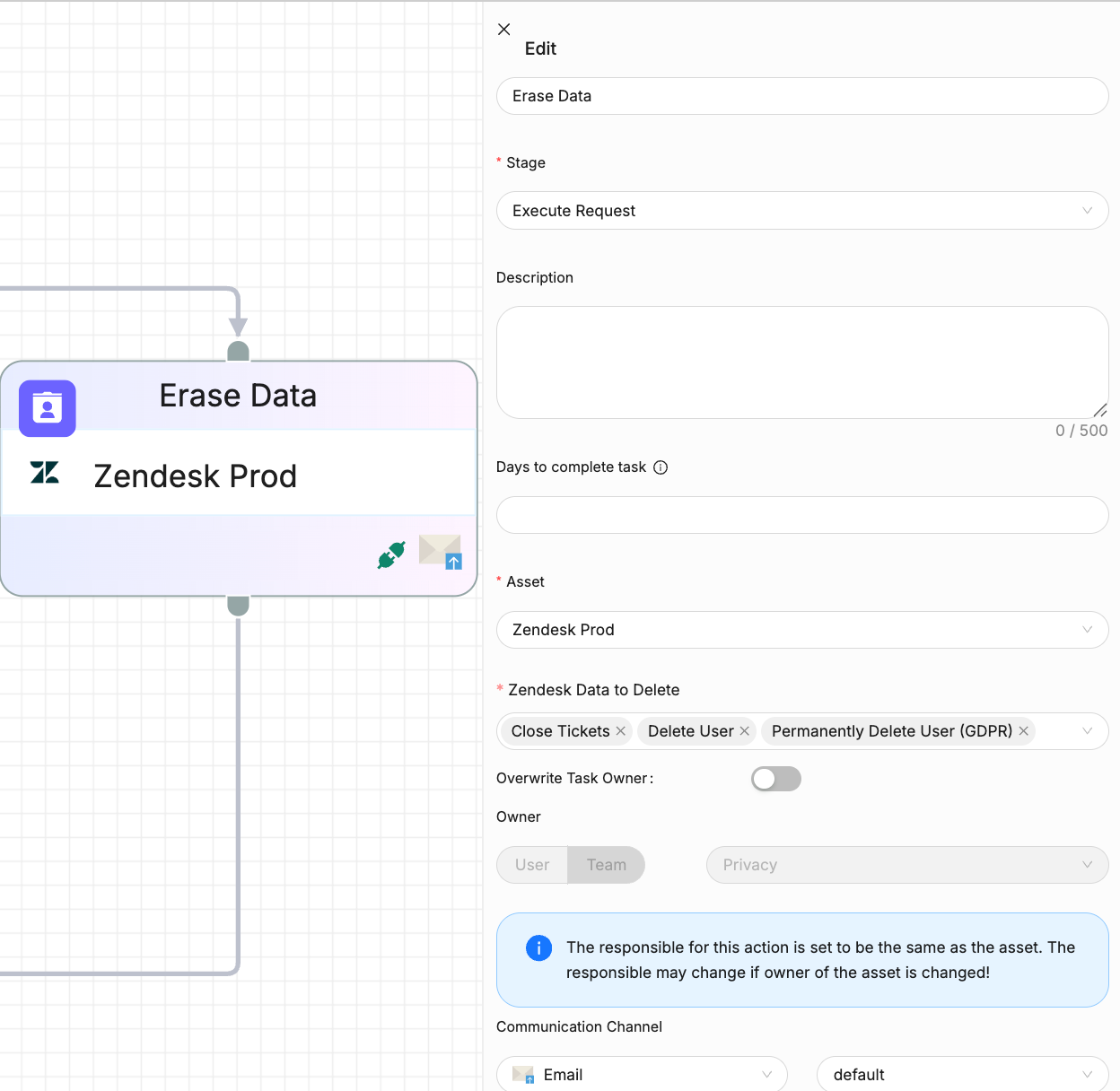This screenshot has height=1091, width=1120.
Task: Click the Description resize handle
Action: coord(1100,410)
